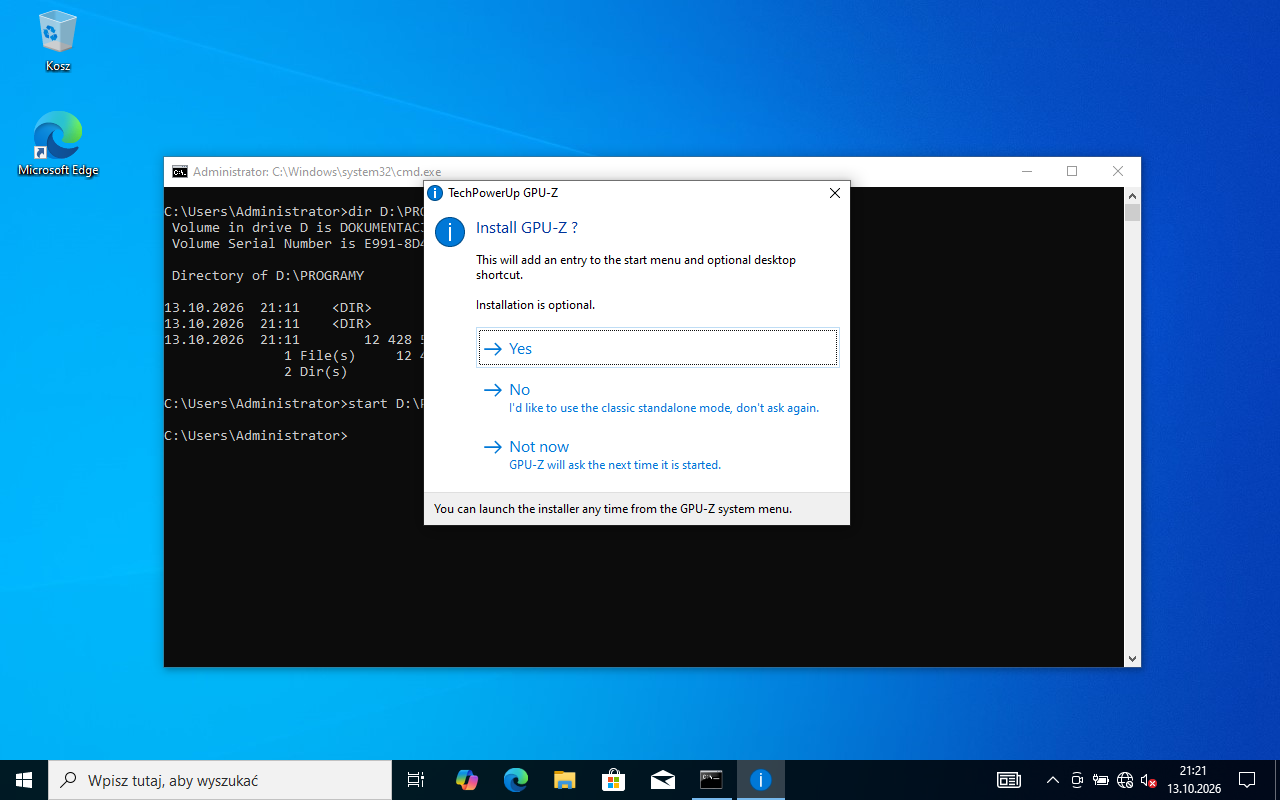The width and height of the screenshot is (1280, 800).
Task: Launch Copilot from the taskbar
Action: pos(466,780)
